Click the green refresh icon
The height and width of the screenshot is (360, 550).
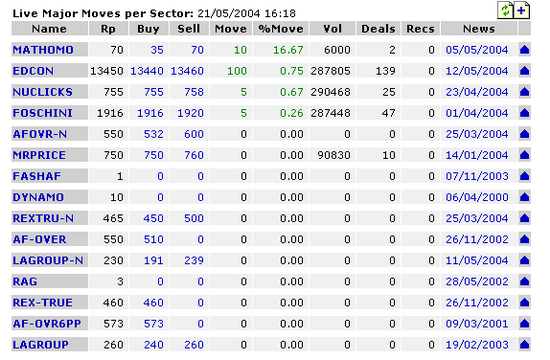point(505,10)
